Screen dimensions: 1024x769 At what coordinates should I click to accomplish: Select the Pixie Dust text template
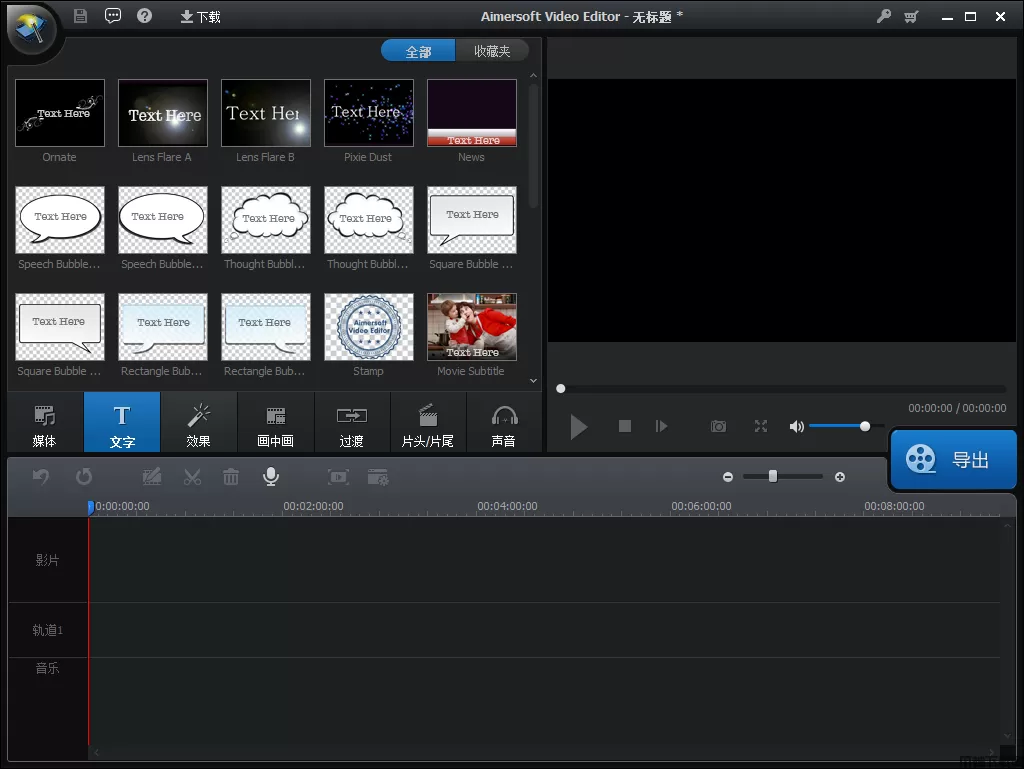[368, 113]
